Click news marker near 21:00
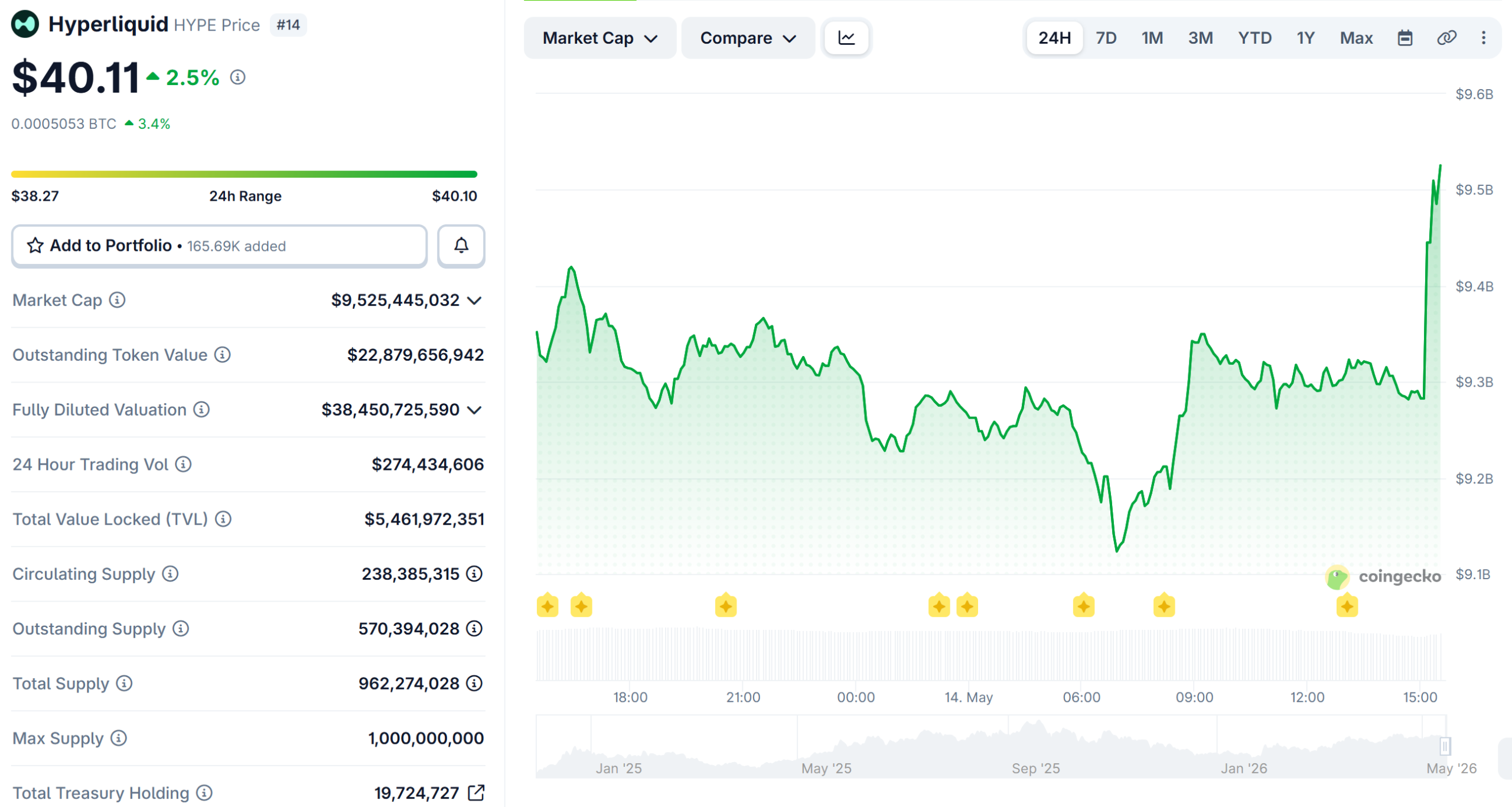 click(x=726, y=606)
